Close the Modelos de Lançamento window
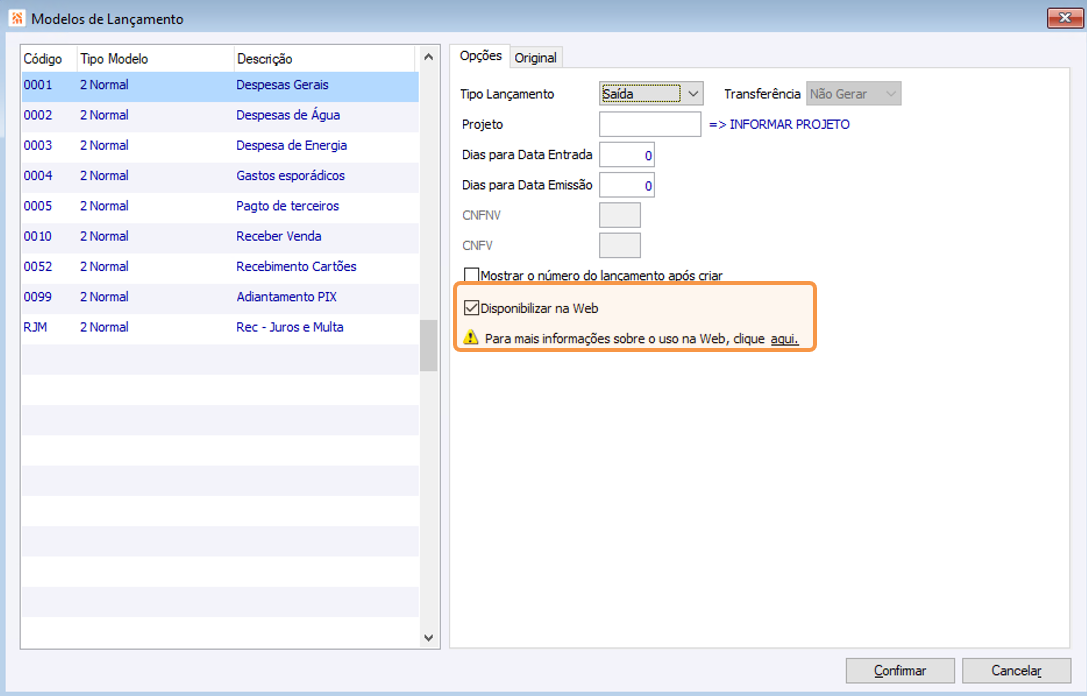Viewport: 1087px width, 696px height. pos(1064,17)
